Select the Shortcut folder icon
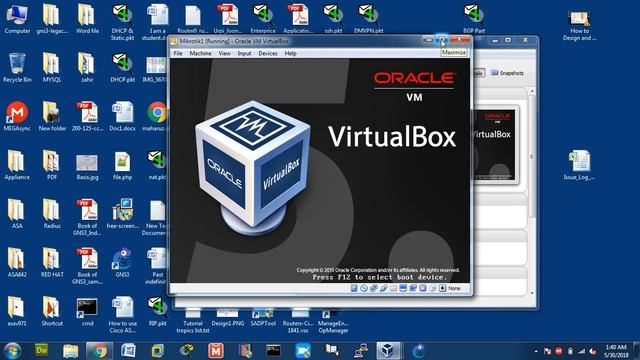640x360 pixels. 52,312
